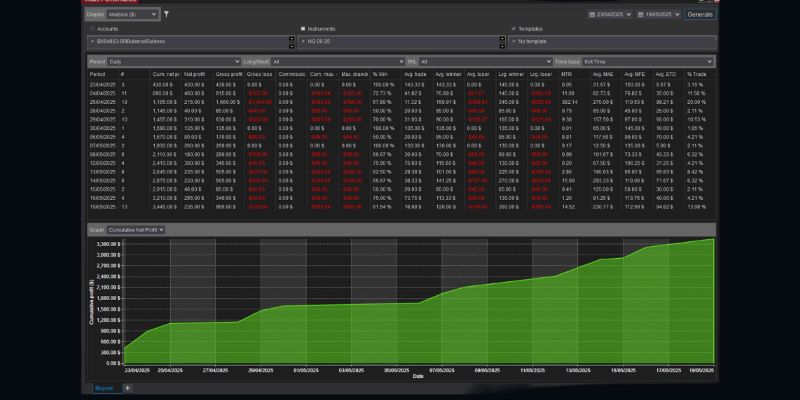Screen dimensions: 800x400
Task: Sort by the Max. drawdown column header
Action: (x=355, y=74)
